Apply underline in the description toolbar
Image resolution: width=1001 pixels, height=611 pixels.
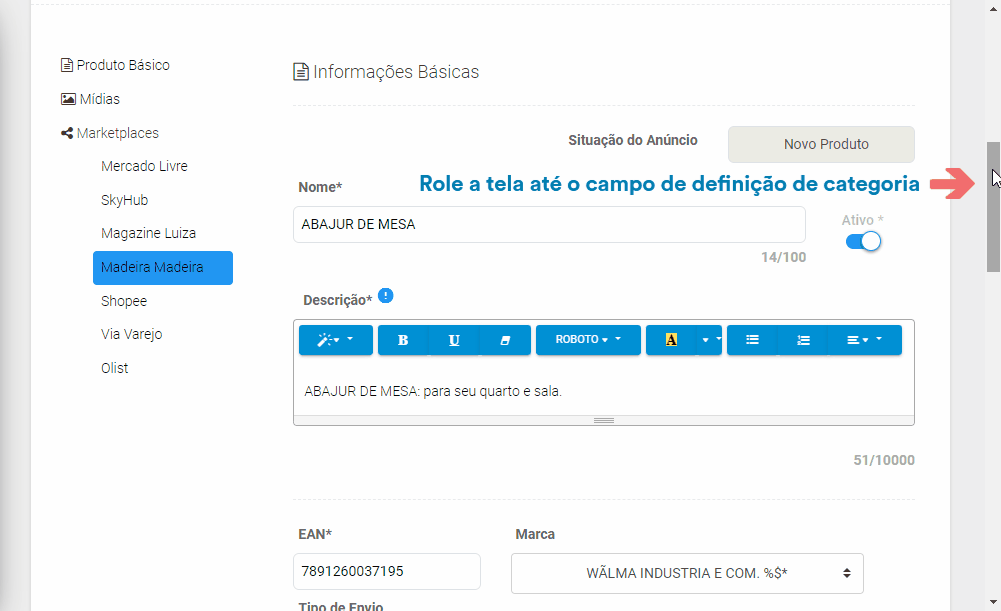[454, 340]
